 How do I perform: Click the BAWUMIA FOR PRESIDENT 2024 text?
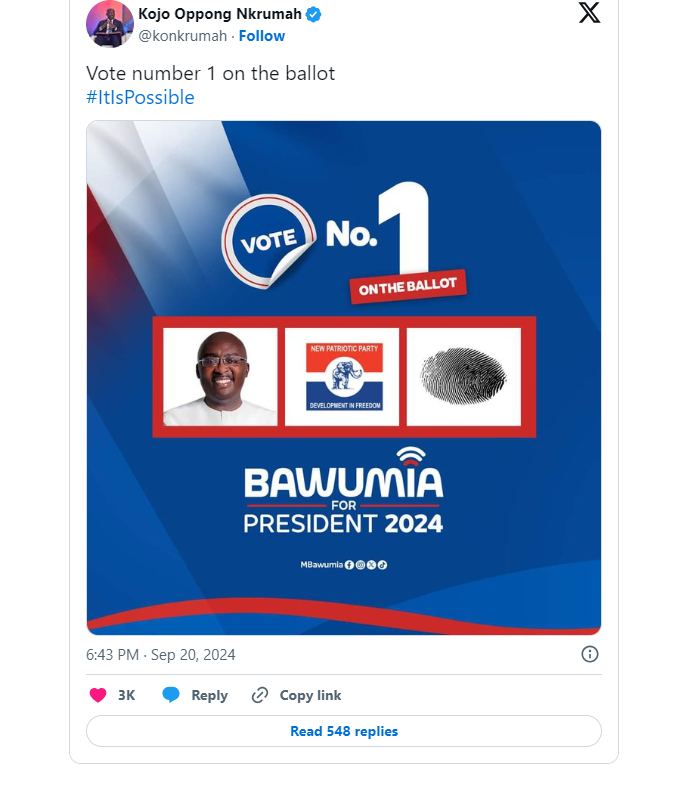343,500
